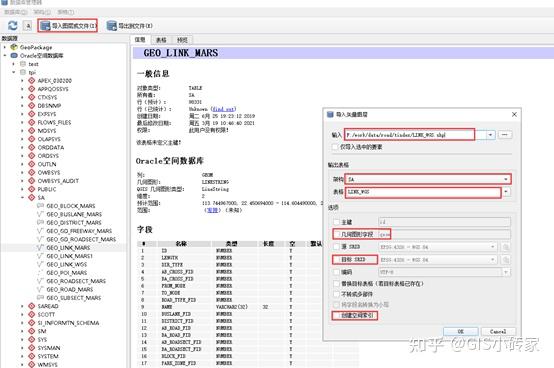Check the 创建空间索引 checkbox
The image size is (554, 368).
click(337, 315)
